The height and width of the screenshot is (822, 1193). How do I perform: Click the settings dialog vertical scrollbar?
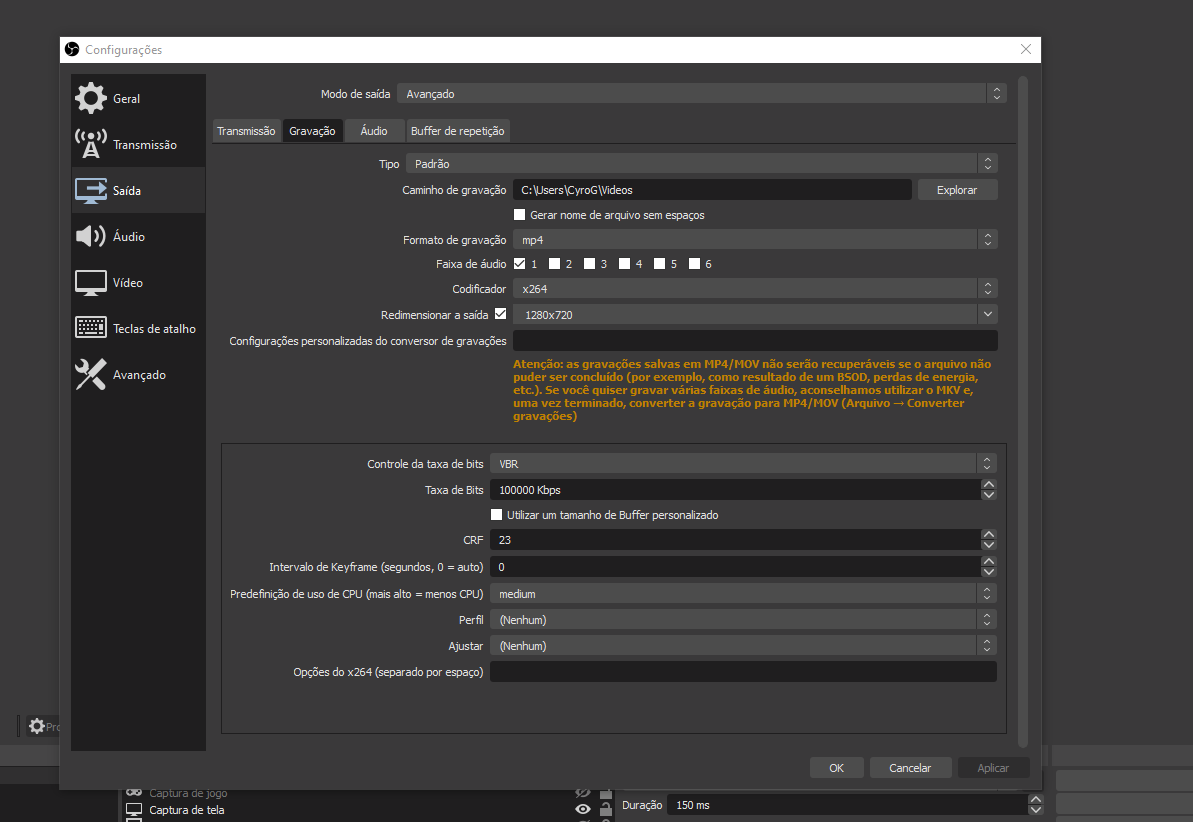tap(1023, 411)
